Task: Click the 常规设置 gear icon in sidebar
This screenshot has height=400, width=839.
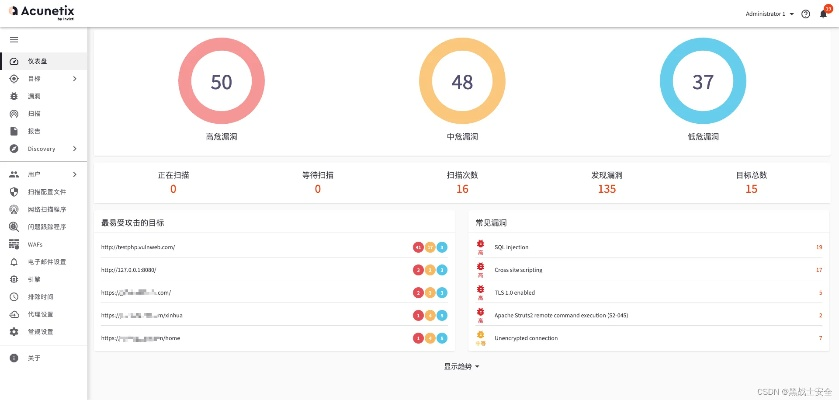Action: [14, 331]
